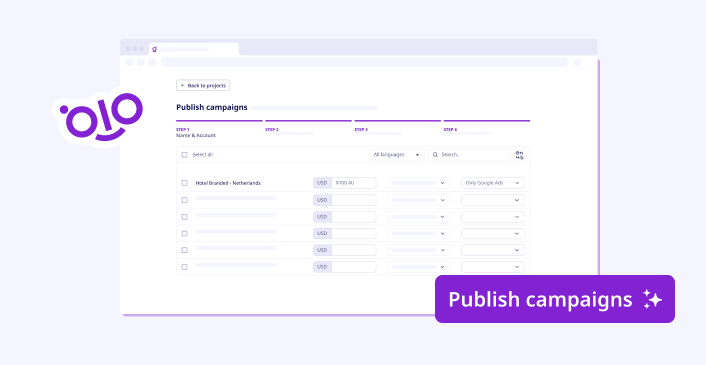Click the back arrow in Back to projects

tap(182, 86)
